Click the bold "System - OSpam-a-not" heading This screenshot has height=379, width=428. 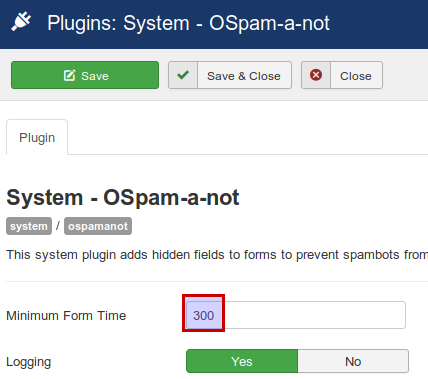pyautogui.click(x=123, y=197)
